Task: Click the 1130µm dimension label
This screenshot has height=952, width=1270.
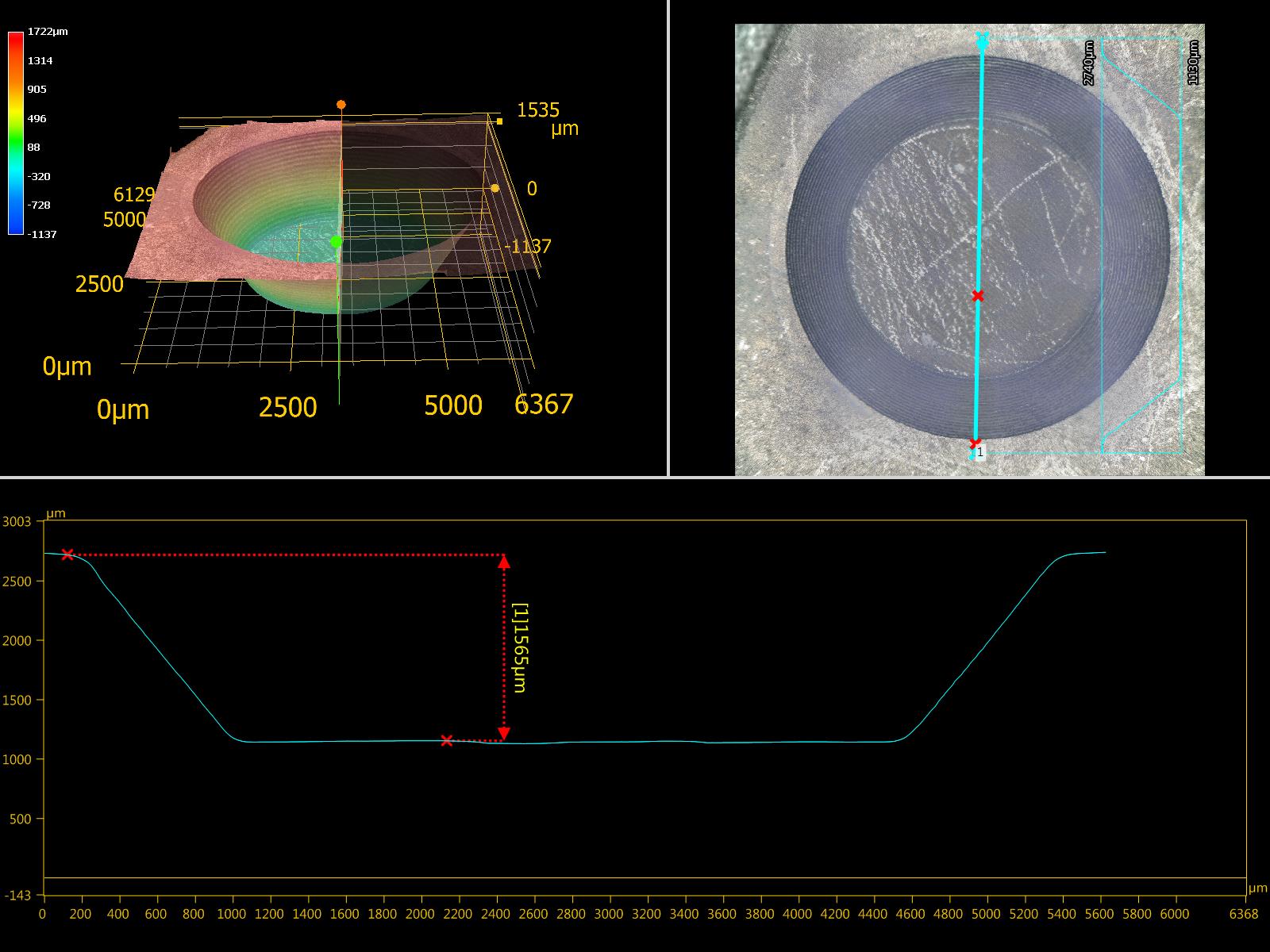Action: click(x=1193, y=63)
